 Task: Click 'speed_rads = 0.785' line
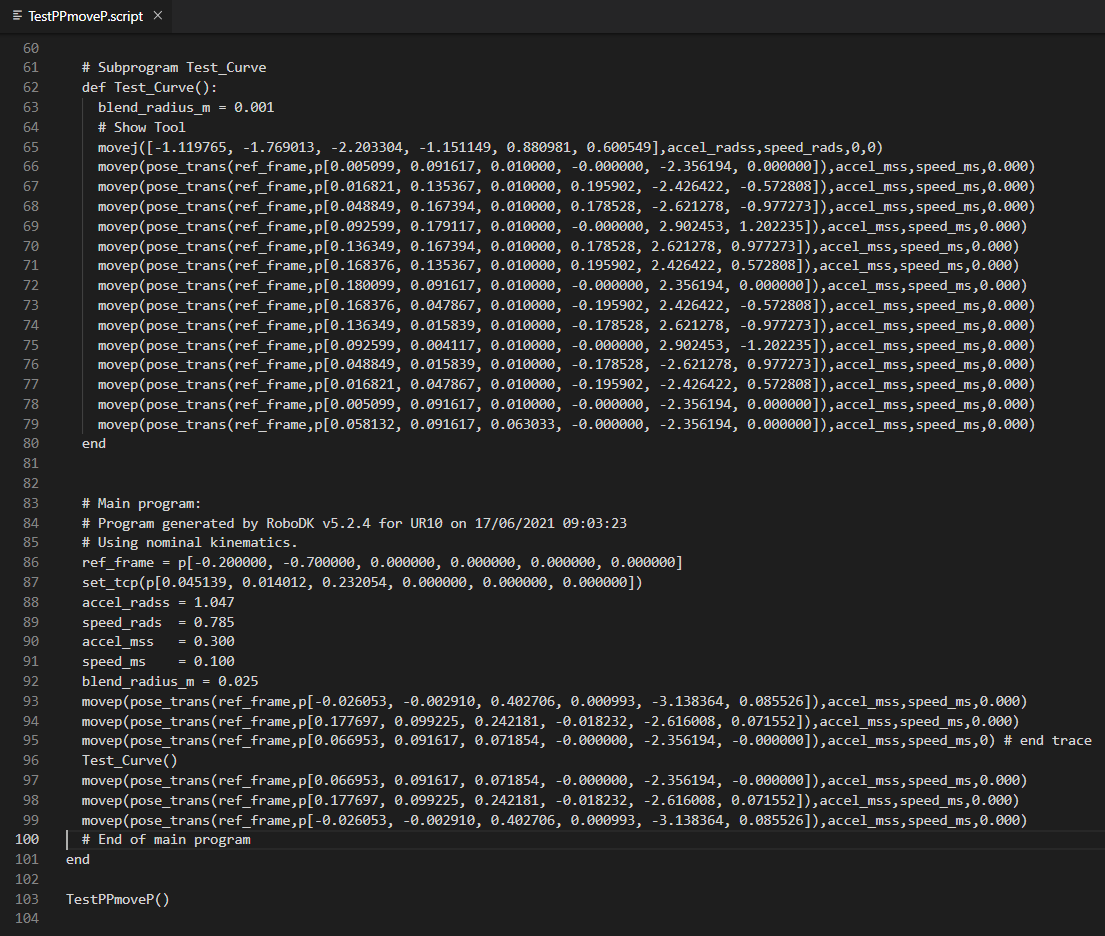(x=158, y=622)
